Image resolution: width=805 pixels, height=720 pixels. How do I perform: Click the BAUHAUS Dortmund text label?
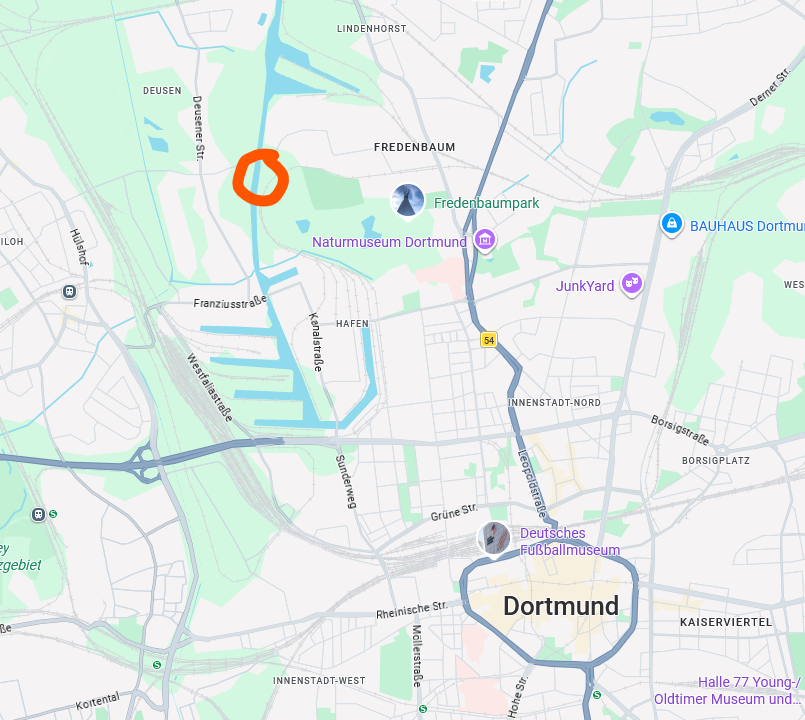tap(747, 226)
